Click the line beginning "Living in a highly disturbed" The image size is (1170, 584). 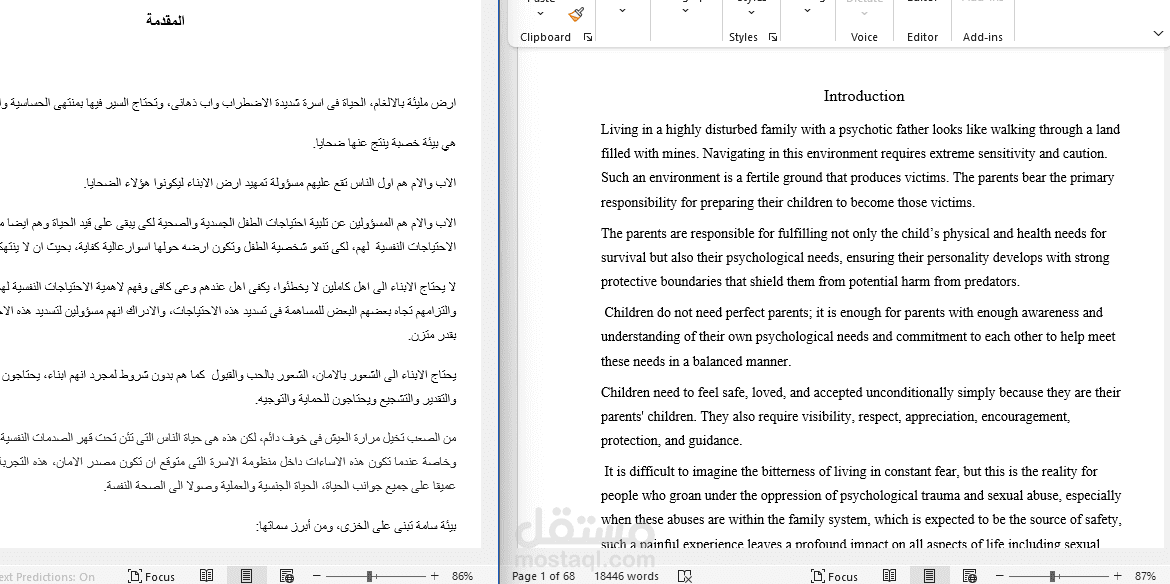[x=860, y=130]
